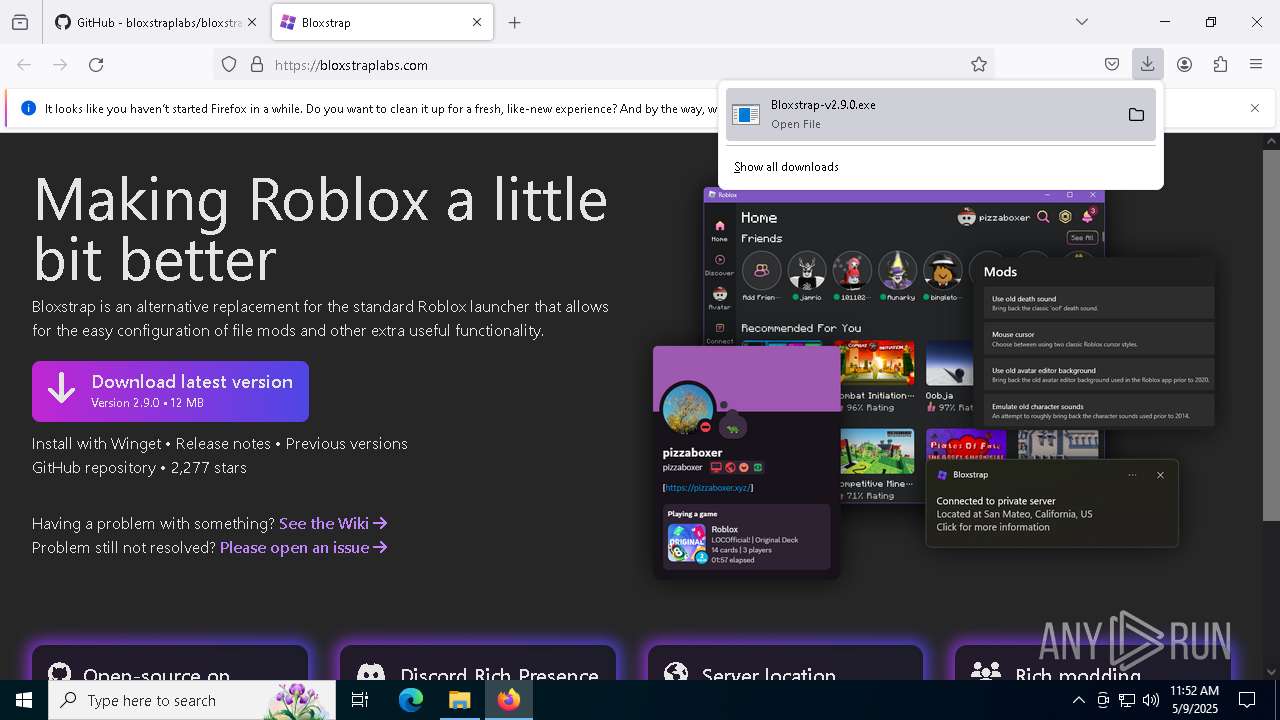Open Task View on taskbar
1280x720 pixels.
[x=360, y=700]
